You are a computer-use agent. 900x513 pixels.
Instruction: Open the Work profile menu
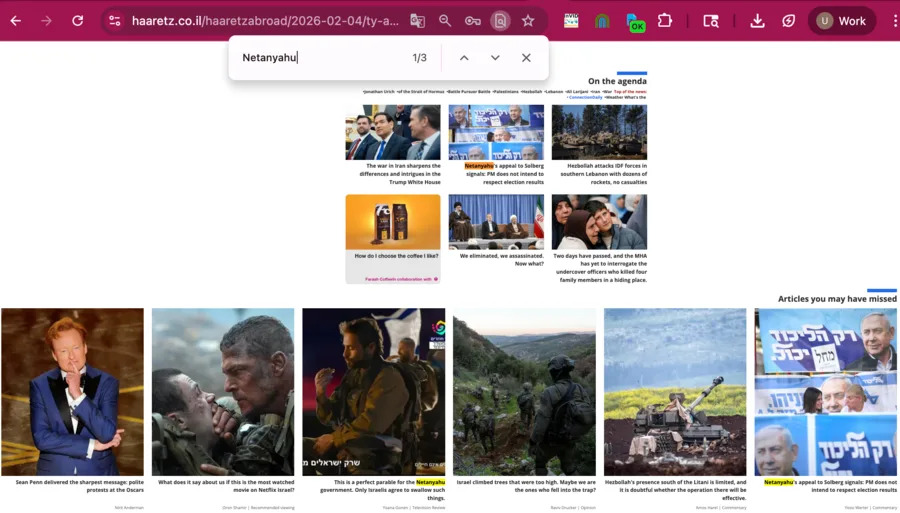point(841,21)
